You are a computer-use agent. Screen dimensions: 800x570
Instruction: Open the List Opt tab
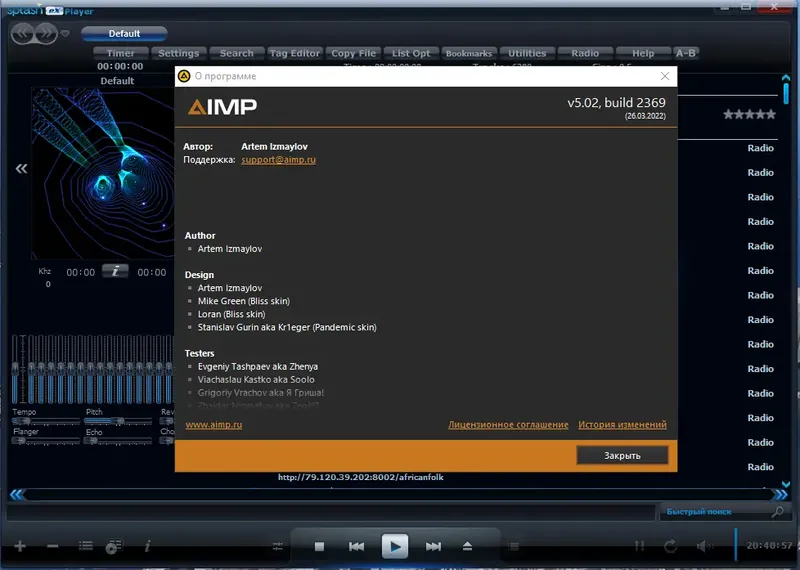coord(411,53)
